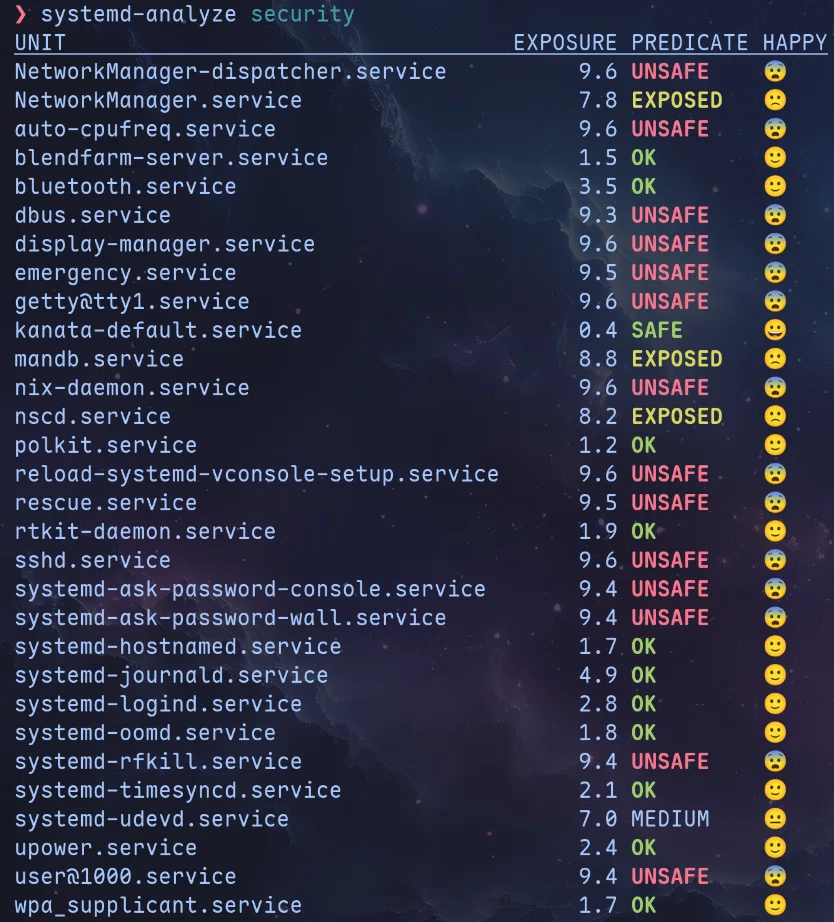
Task: Click the scared emoji on sshd.service row
Action: tap(775, 560)
